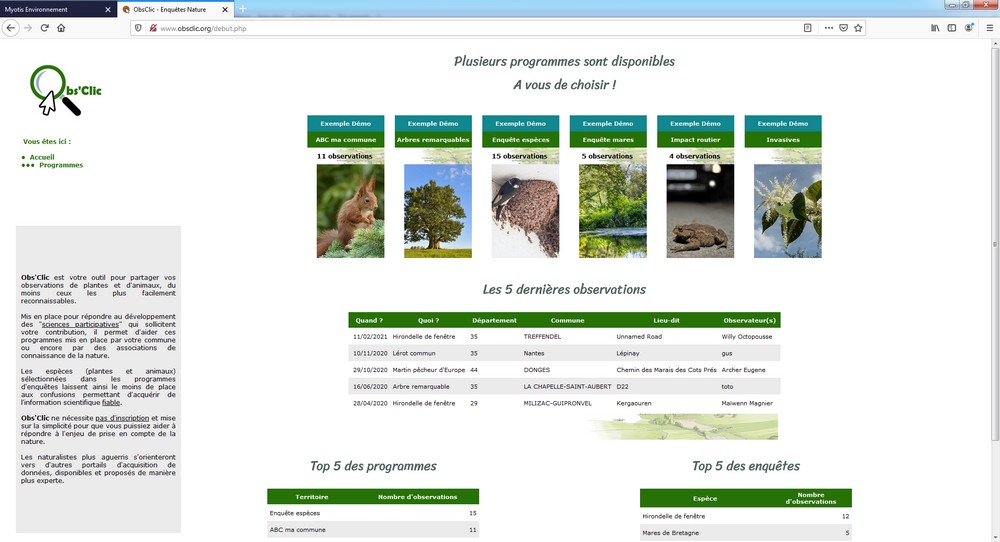
Task: Open the Accueil navigation link
Action: (42, 157)
